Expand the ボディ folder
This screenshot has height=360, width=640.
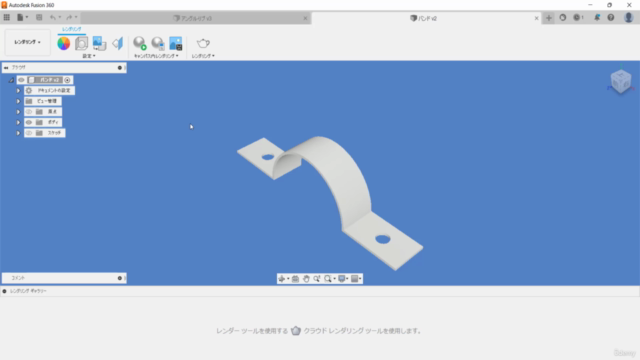(18, 122)
